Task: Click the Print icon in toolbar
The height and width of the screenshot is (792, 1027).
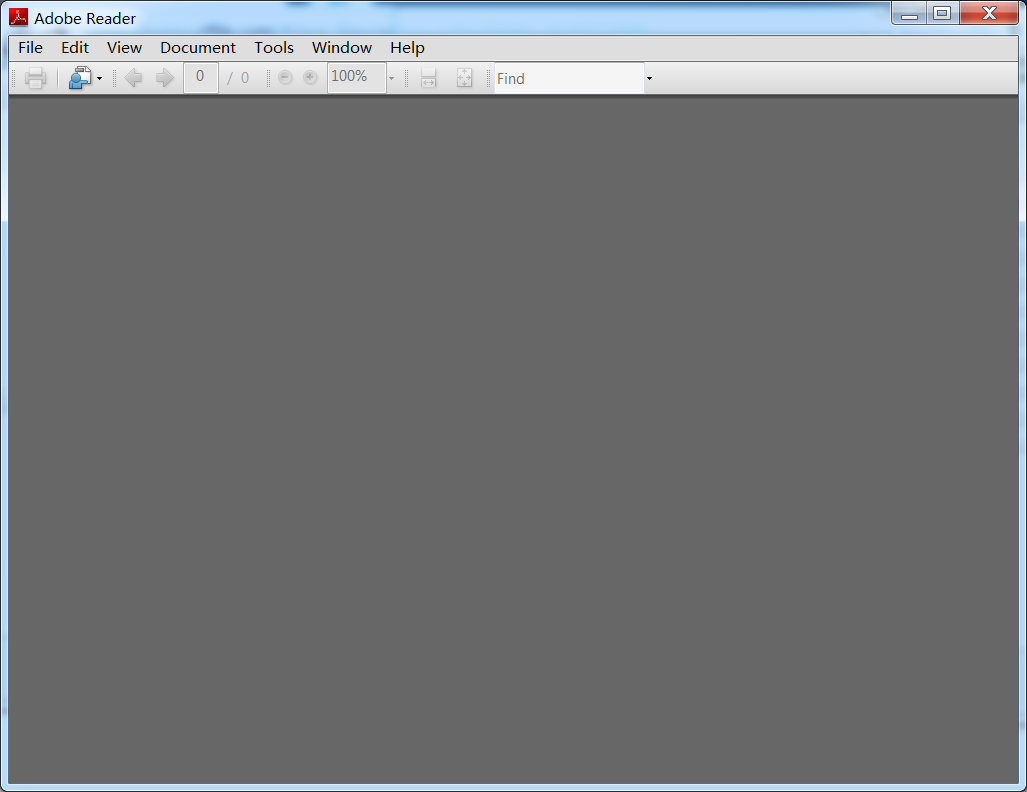Action: pyautogui.click(x=36, y=78)
